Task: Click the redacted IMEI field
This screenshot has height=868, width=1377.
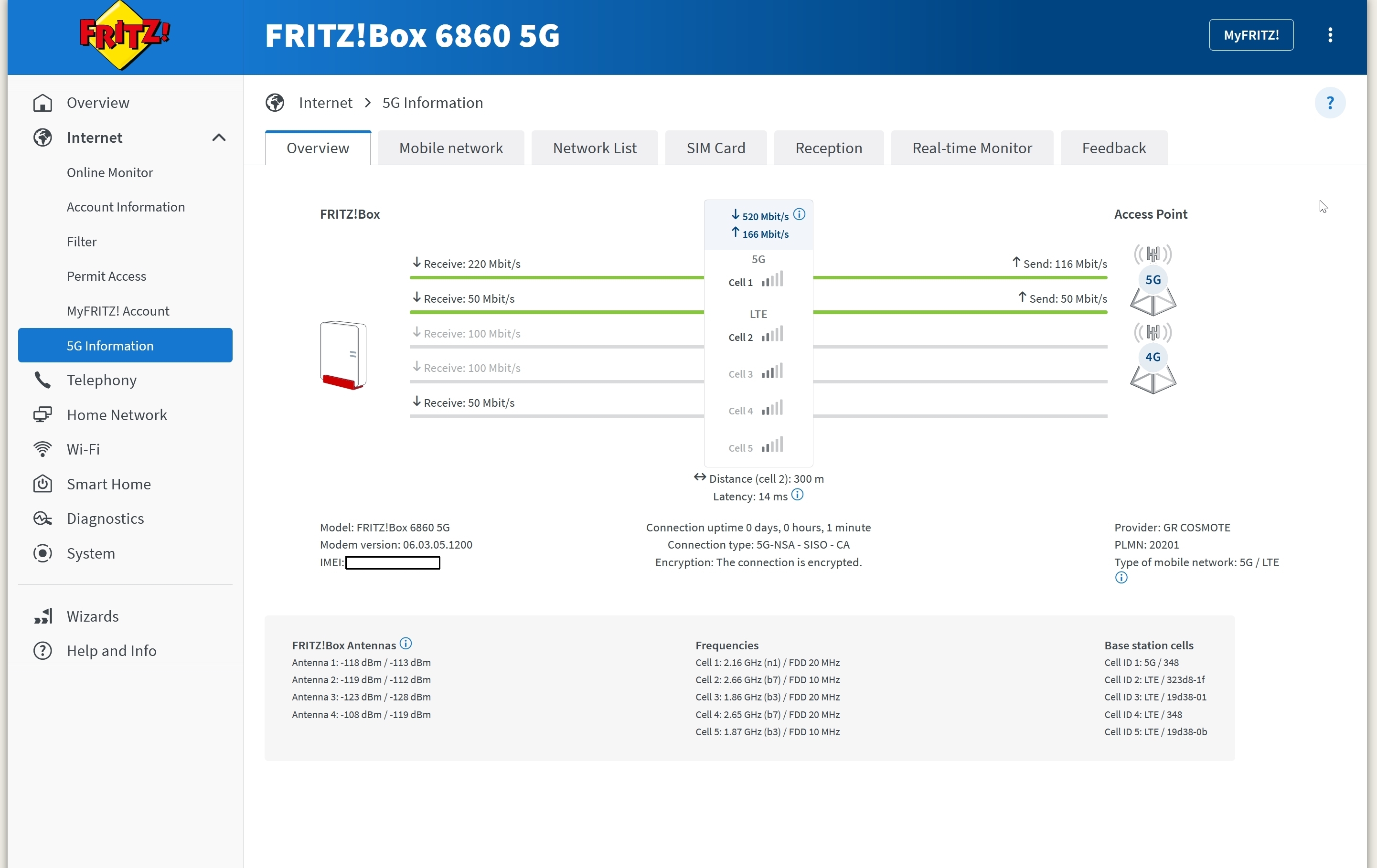Action: coord(392,563)
